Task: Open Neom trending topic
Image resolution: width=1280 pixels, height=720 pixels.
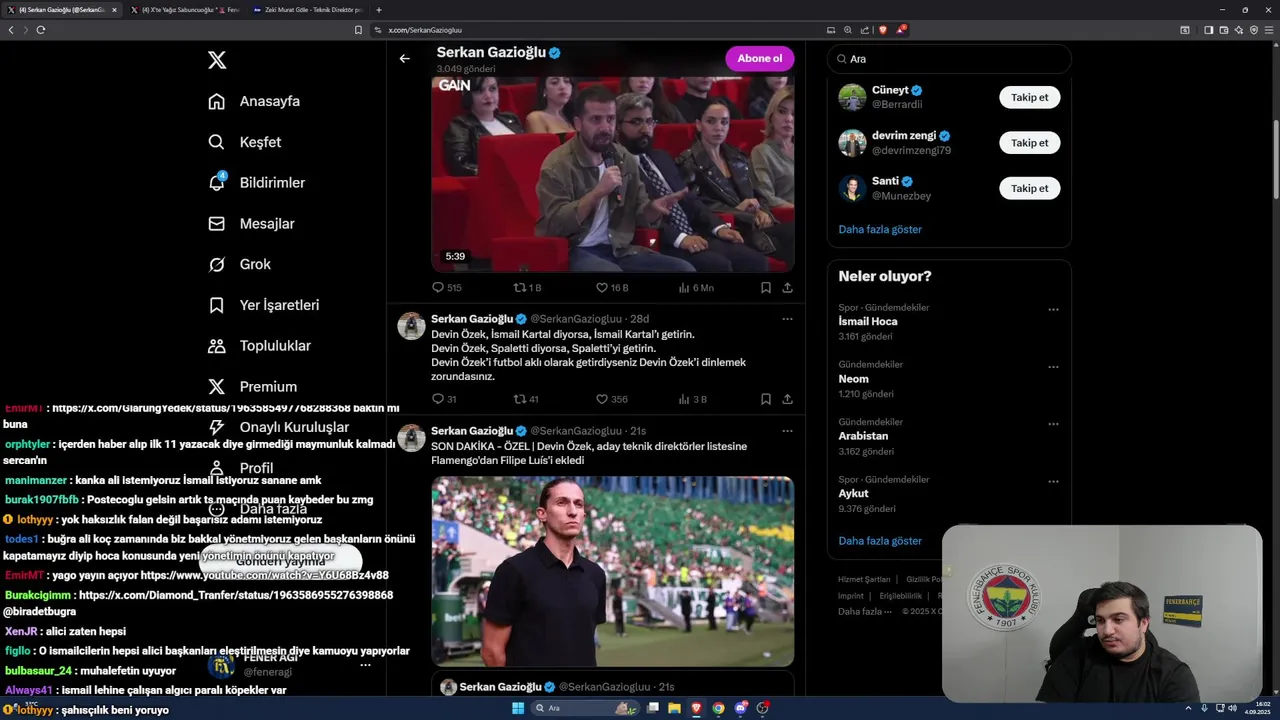Action: (x=853, y=379)
